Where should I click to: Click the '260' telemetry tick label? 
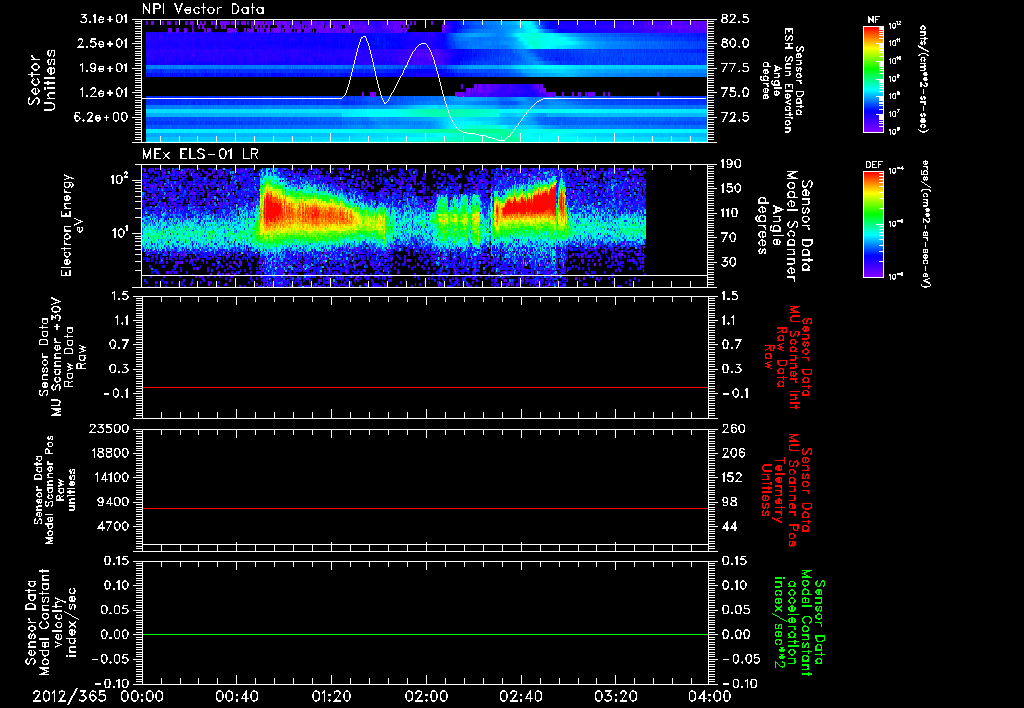tap(733, 429)
